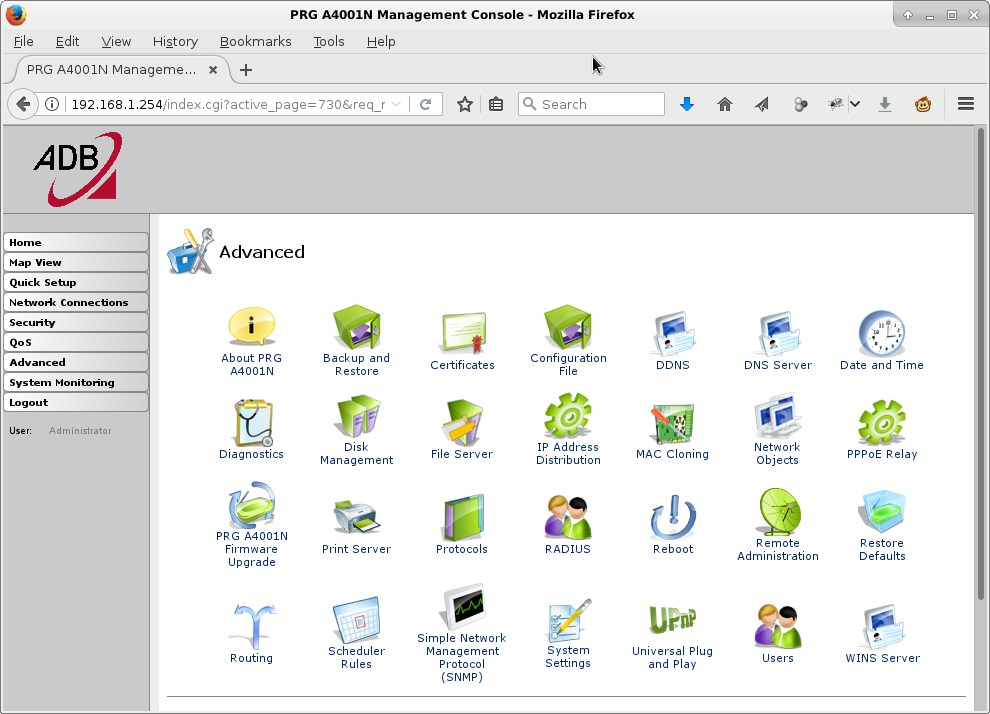Reload the current page
990x714 pixels.
(x=426, y=104)
